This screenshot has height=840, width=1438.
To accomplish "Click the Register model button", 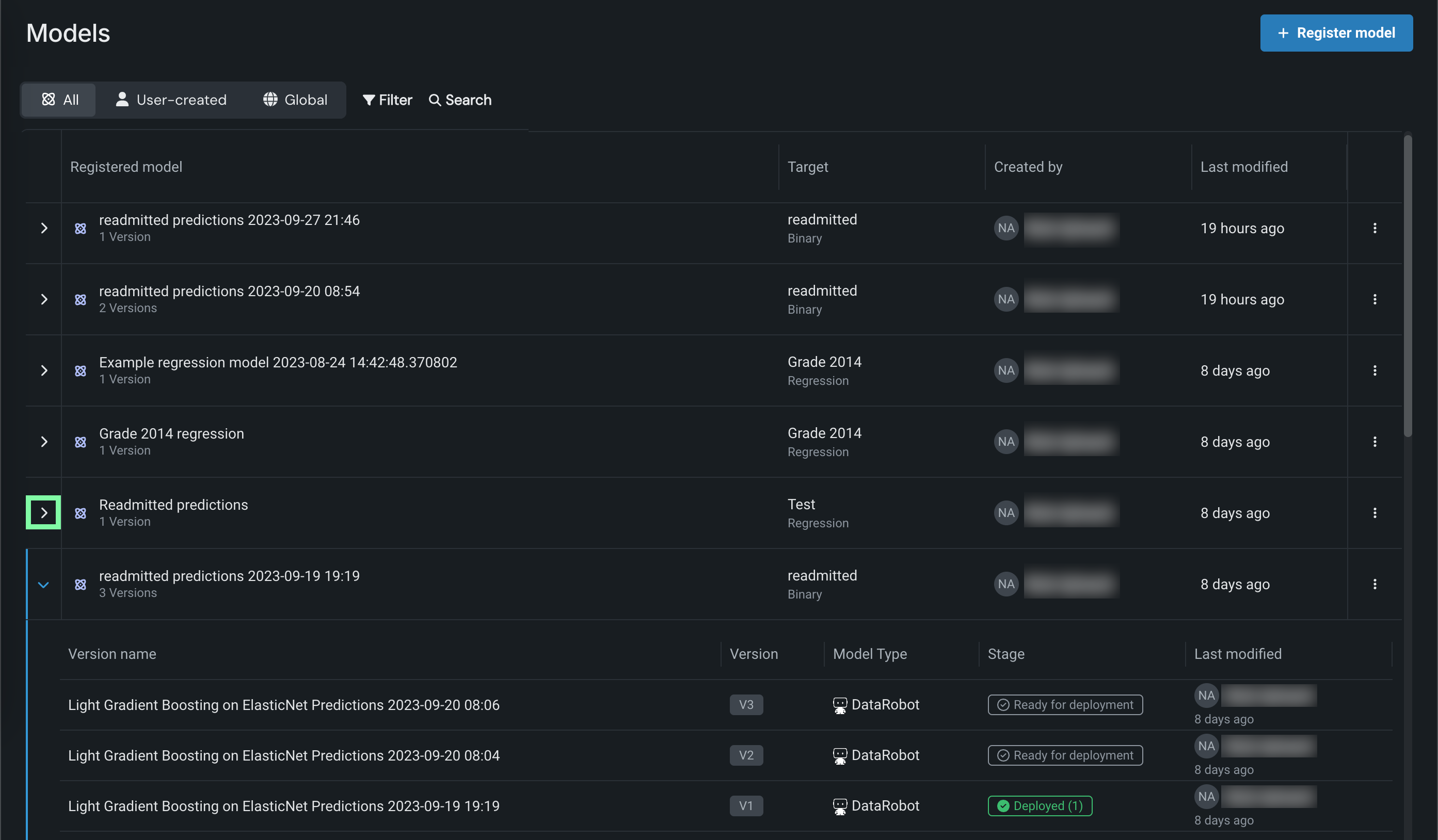I will (x=1336, y=33).
